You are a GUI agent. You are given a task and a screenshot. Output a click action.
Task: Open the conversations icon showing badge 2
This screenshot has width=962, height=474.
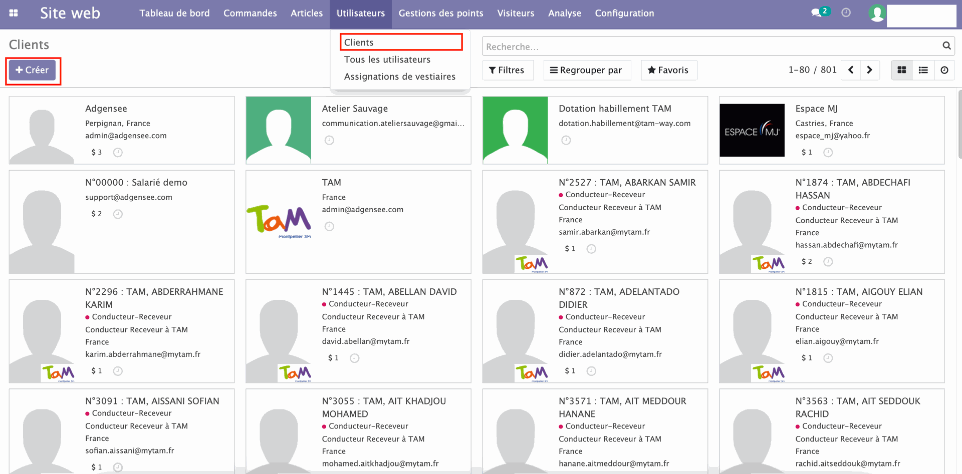(x=820, y=12)
